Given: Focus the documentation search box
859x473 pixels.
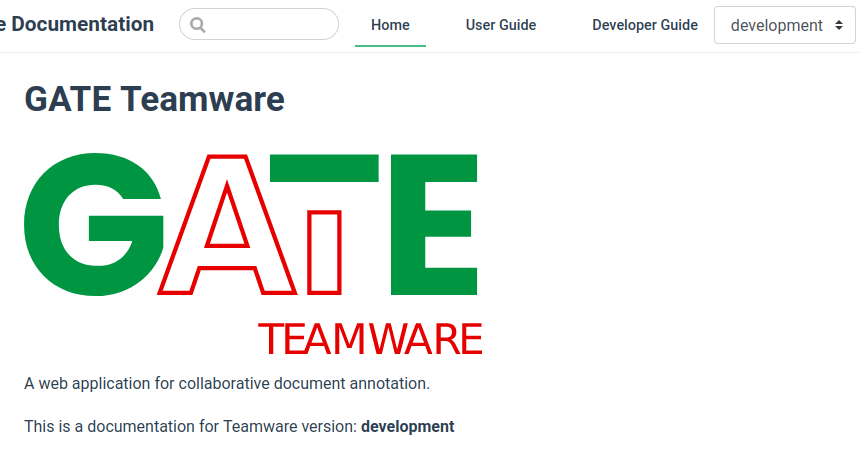Looking at the screenshot, I should (x=259, y=24).
